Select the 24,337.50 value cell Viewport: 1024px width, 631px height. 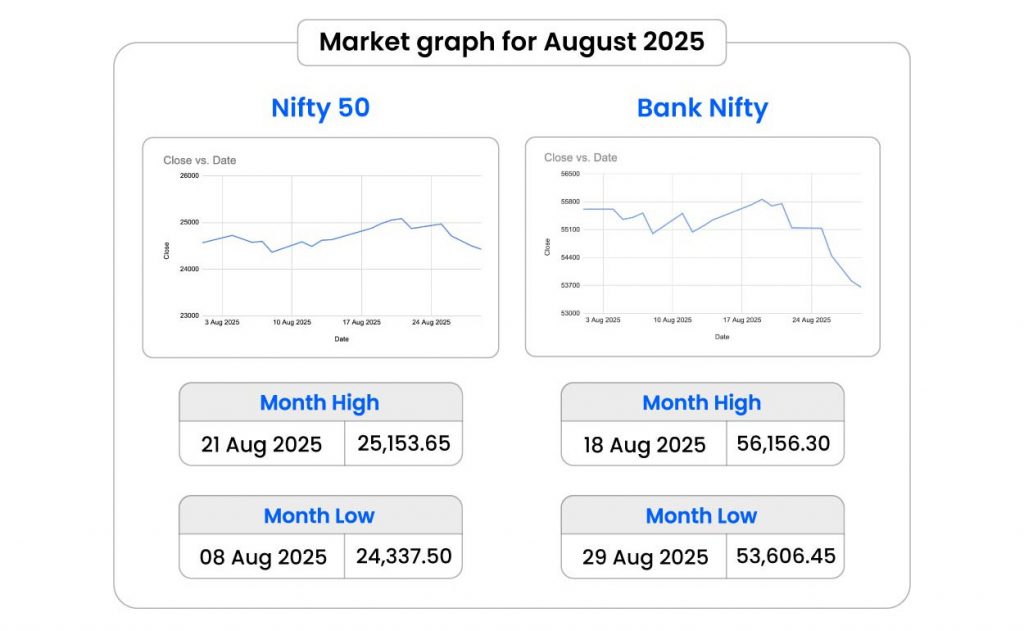[x=403, y=556]
